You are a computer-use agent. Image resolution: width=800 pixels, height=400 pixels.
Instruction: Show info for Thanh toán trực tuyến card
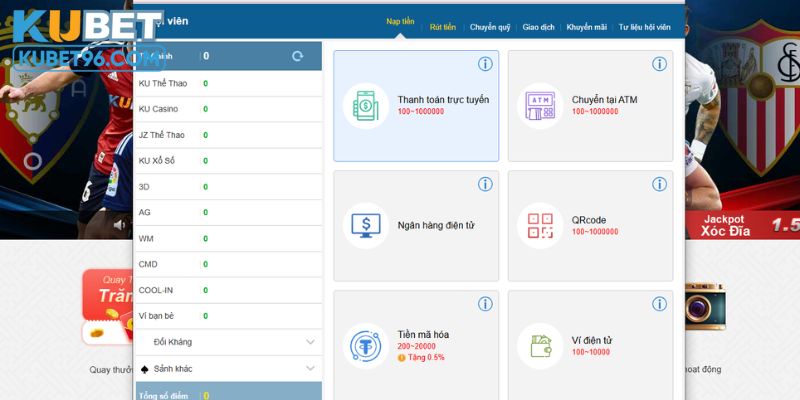pyautogui.click(x=485, y=64)
